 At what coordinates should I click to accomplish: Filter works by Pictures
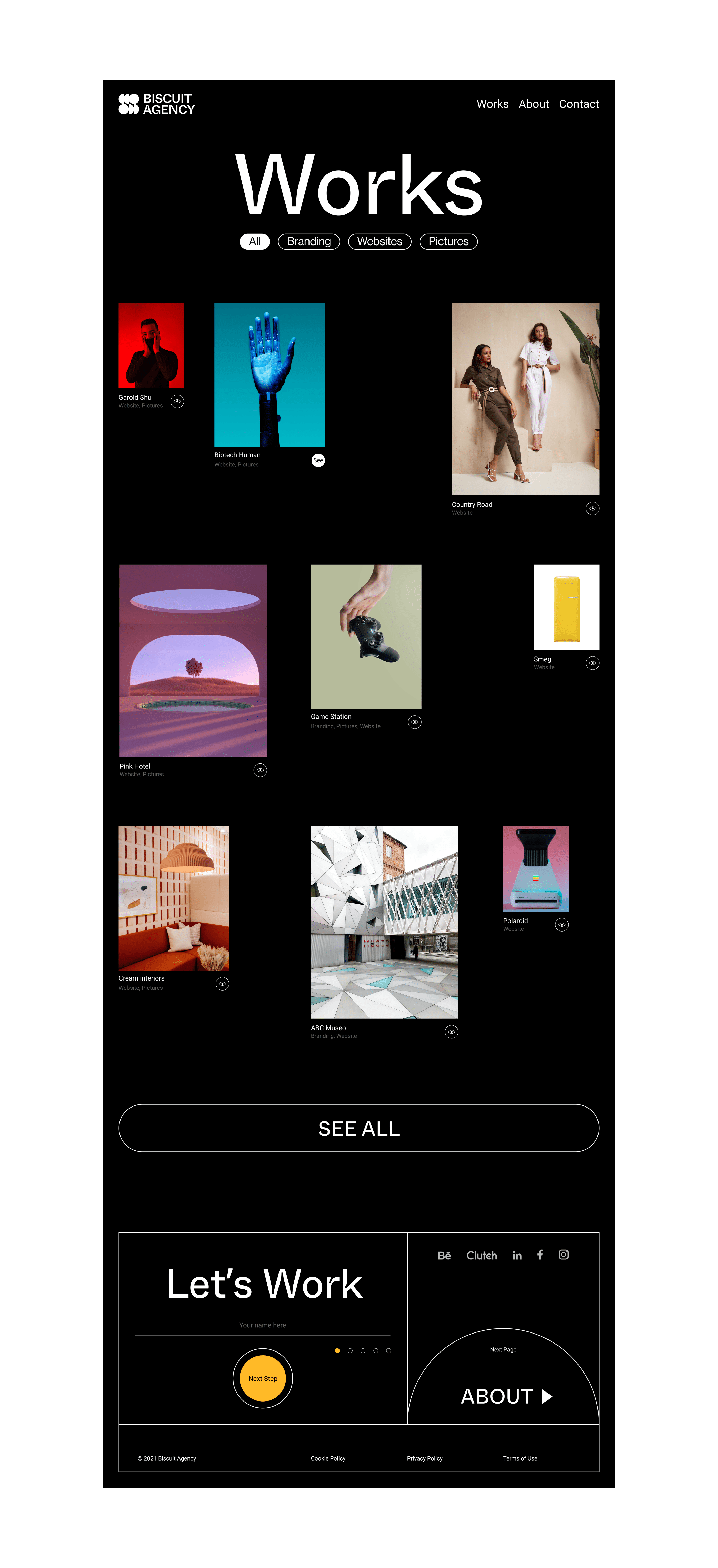coord(448,242)
